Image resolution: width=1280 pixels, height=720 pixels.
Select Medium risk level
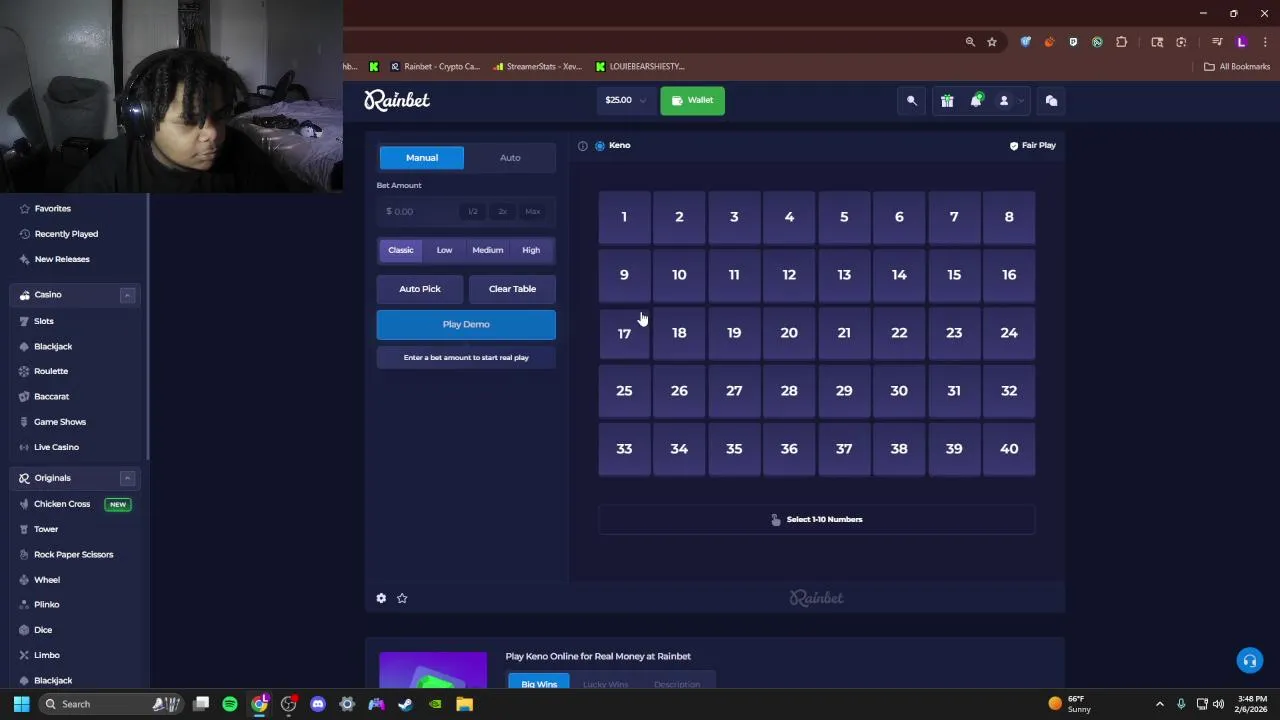(x=487, y=250)
